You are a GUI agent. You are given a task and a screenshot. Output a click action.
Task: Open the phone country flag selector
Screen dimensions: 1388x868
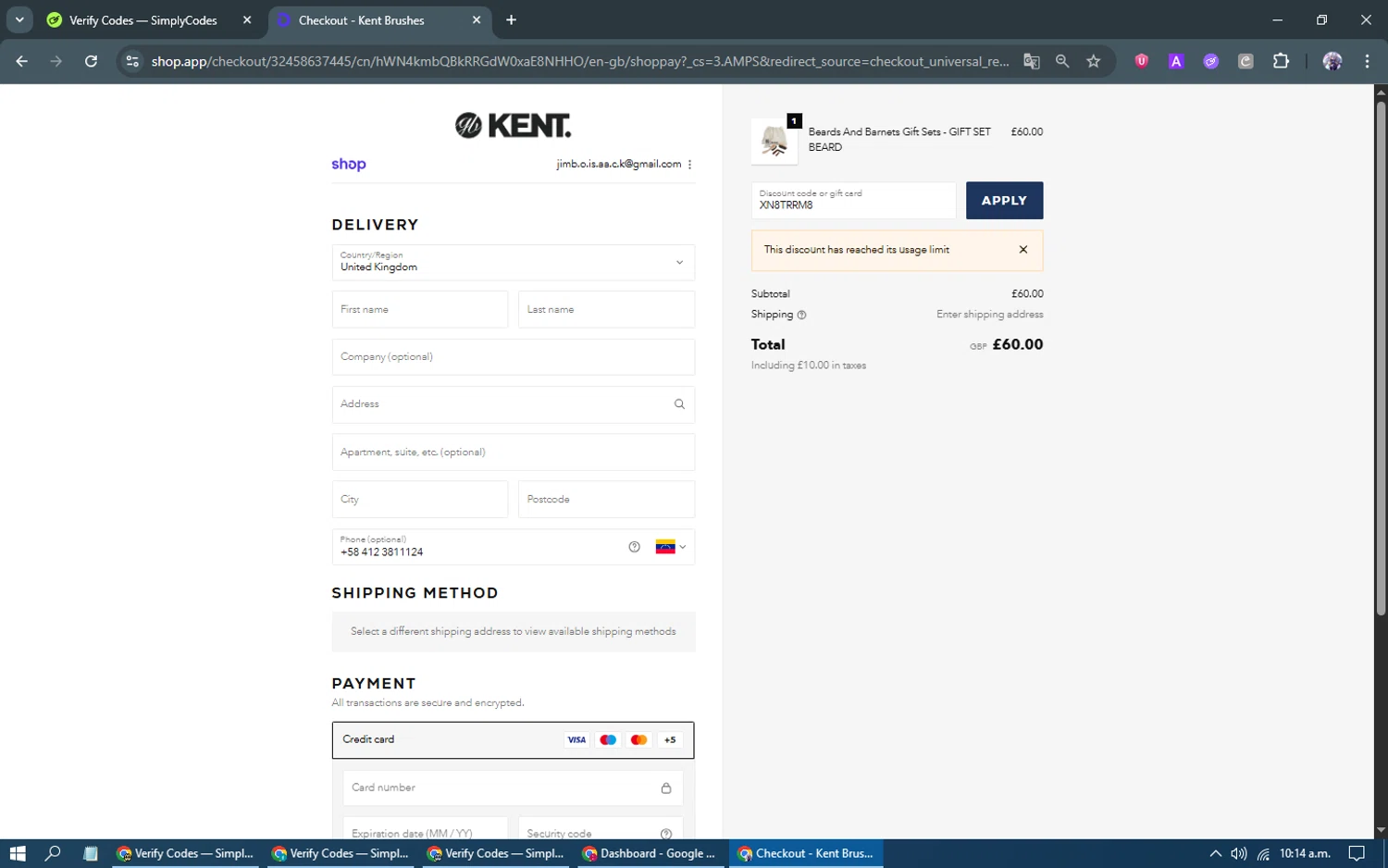[x=671, y=547]
